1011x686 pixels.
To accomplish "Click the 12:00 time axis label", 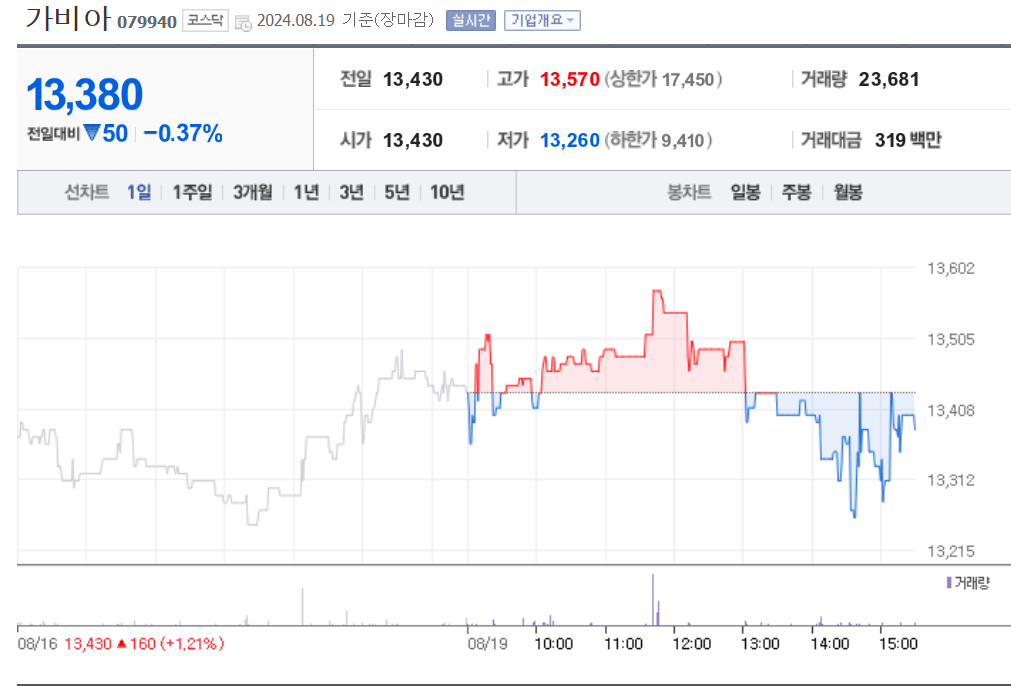I will click(692, 643).
